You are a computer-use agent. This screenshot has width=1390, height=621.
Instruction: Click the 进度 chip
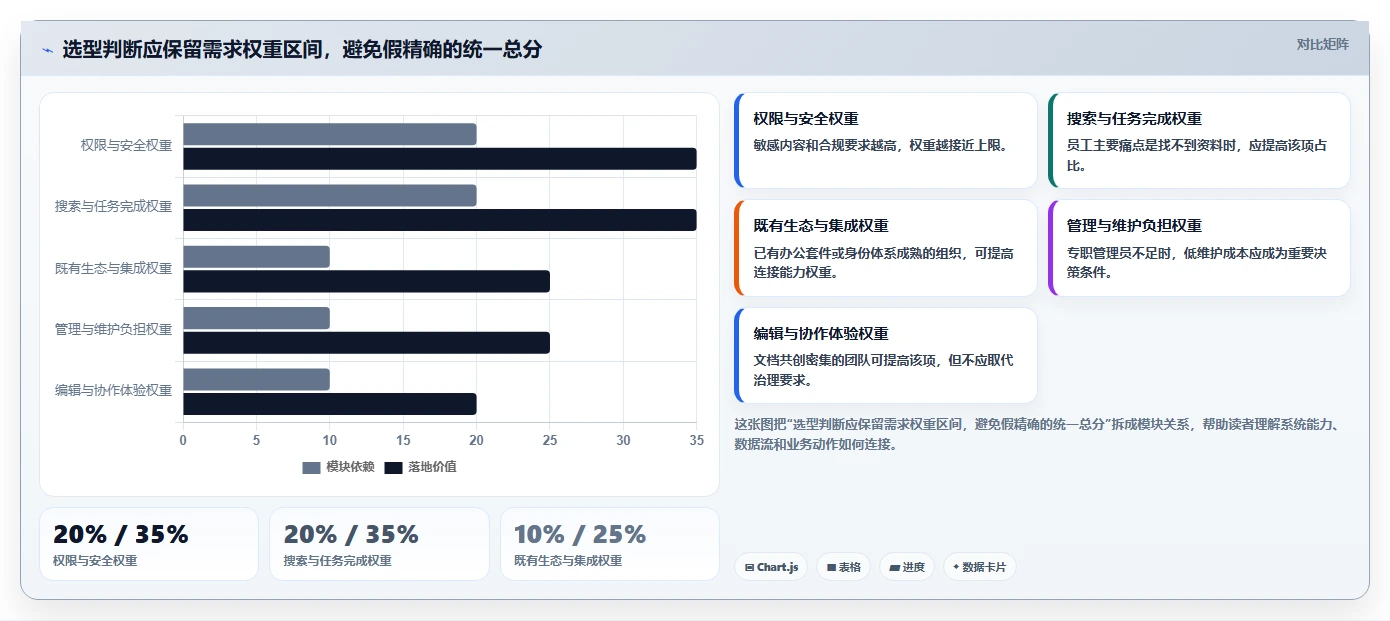click(907, 567)
